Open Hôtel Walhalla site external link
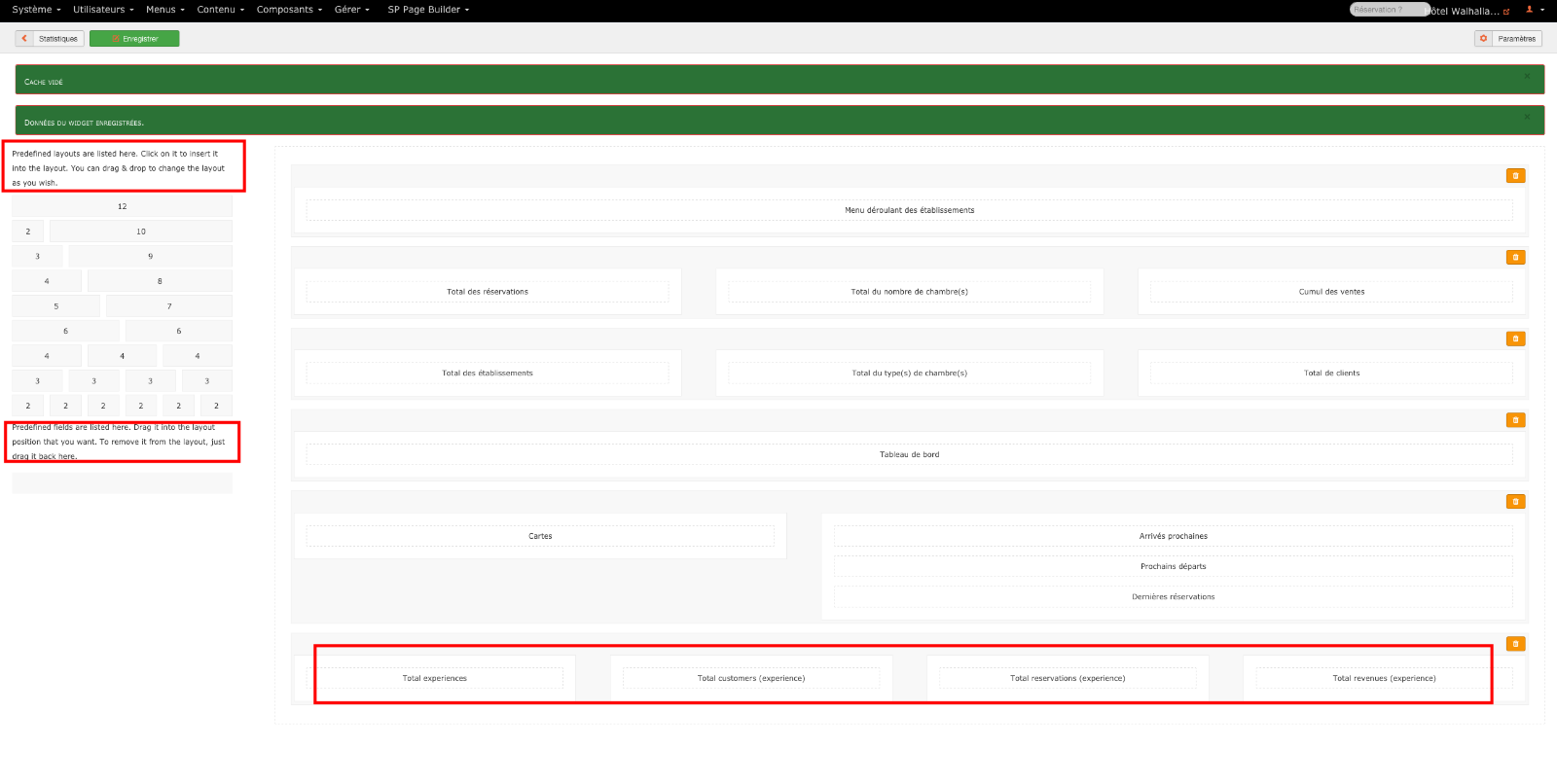Viewport: 1557px width, 784px height. (1506, 12)
